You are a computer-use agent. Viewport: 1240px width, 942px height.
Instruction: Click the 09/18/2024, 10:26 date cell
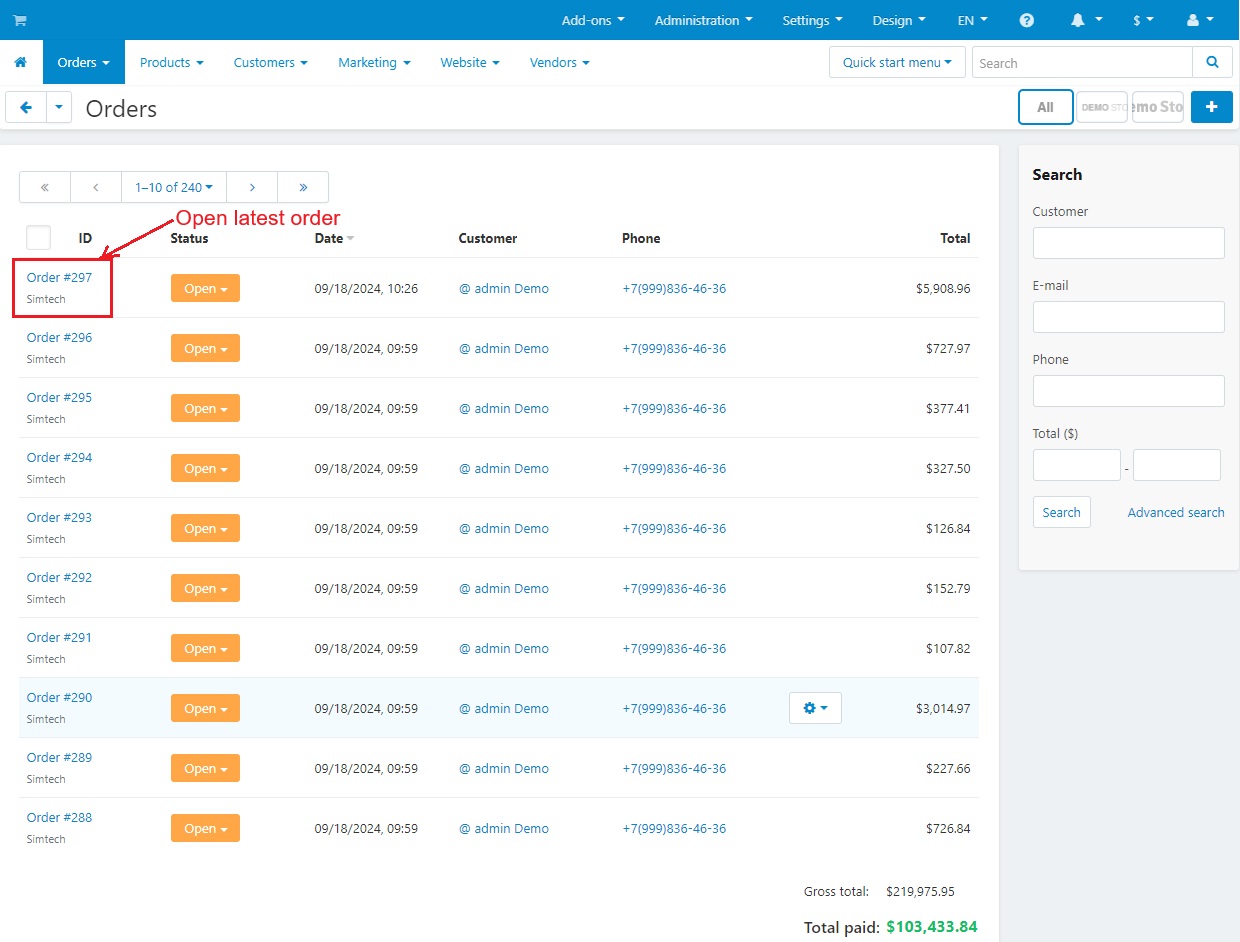[x=366, y=288]
